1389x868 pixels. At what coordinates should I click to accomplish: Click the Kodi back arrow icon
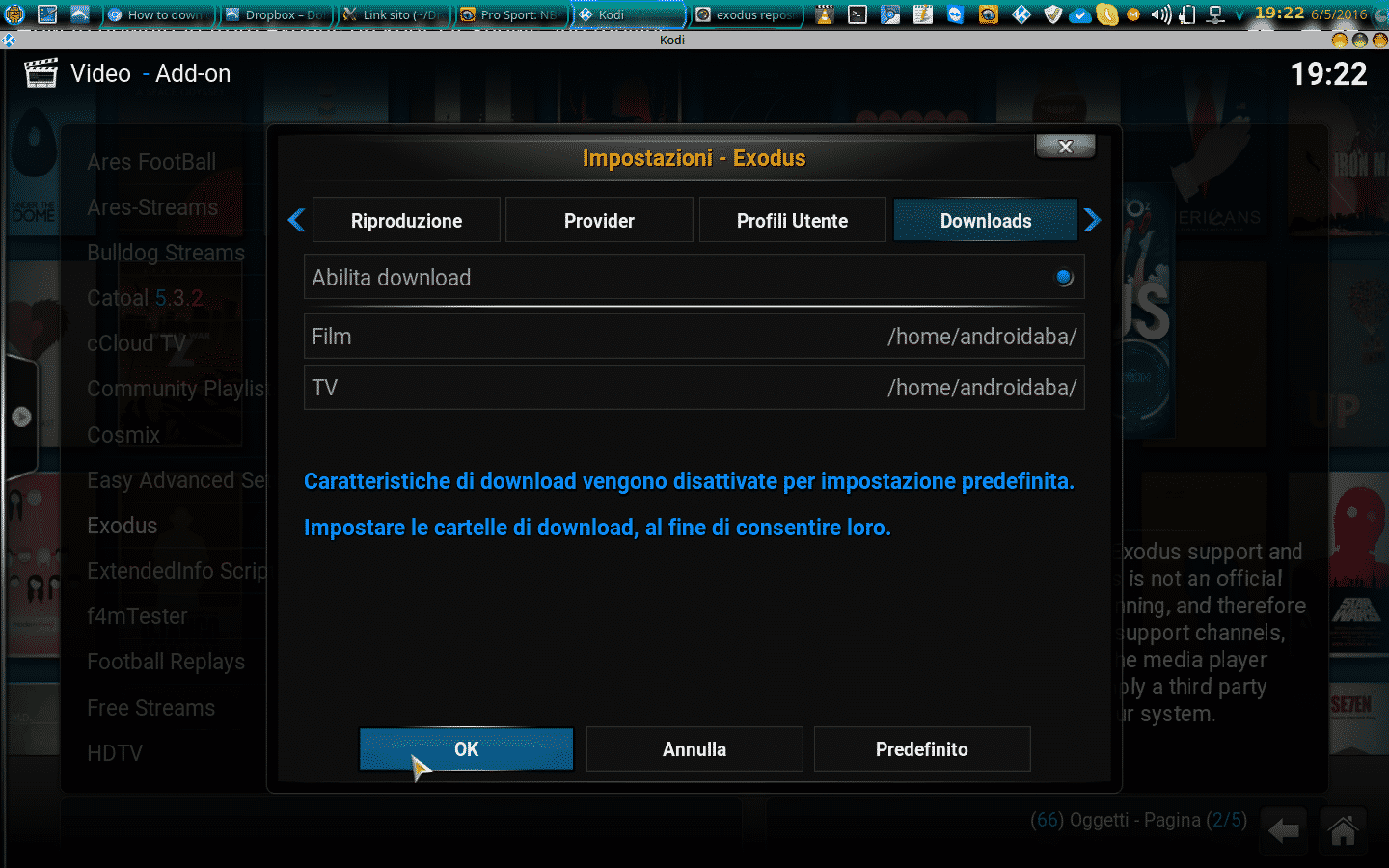point(1284,830)
